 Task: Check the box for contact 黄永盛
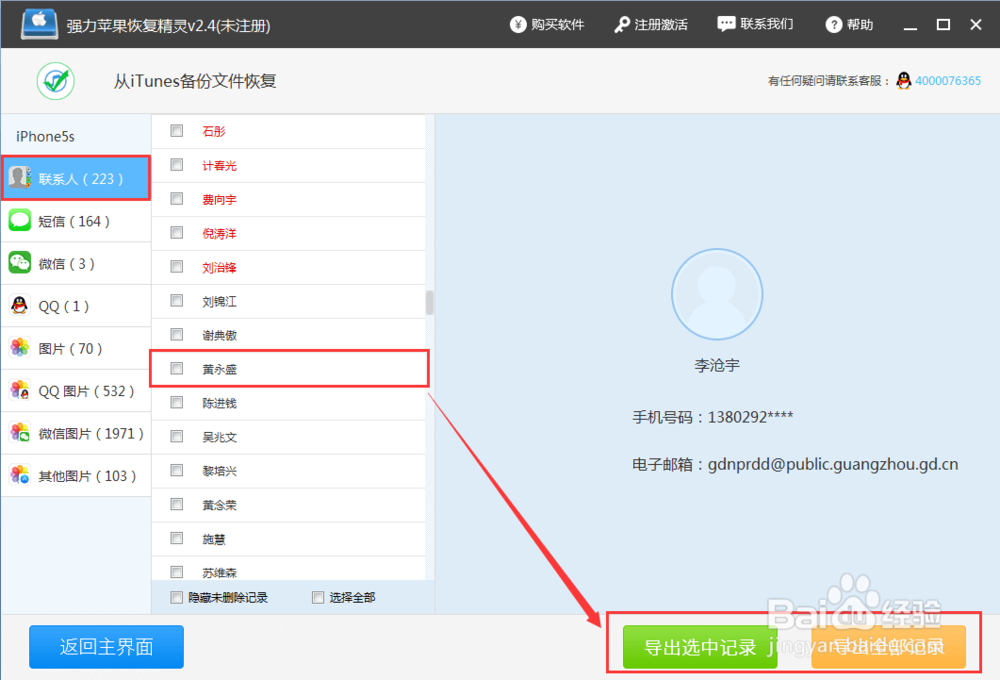coord(177,368)
